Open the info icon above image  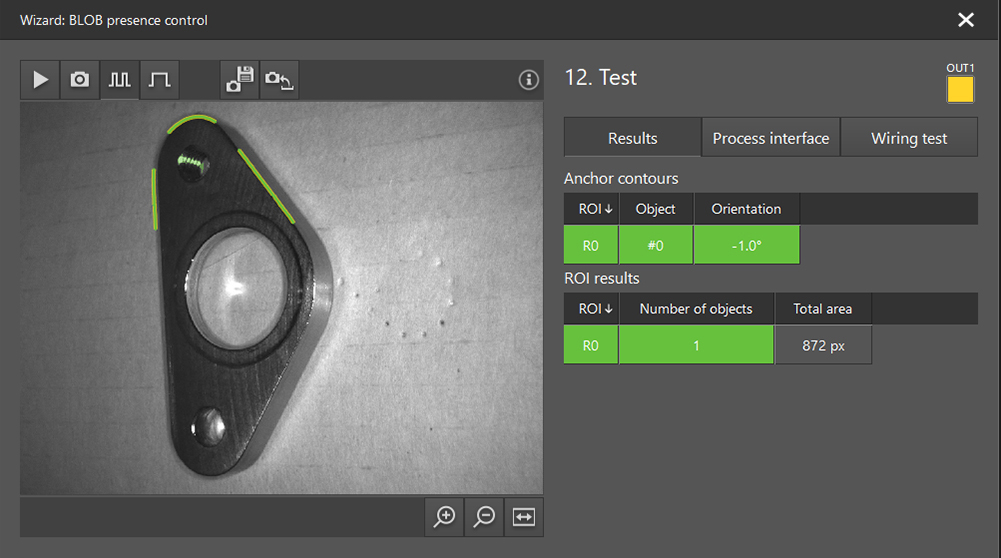coord(529,80)
